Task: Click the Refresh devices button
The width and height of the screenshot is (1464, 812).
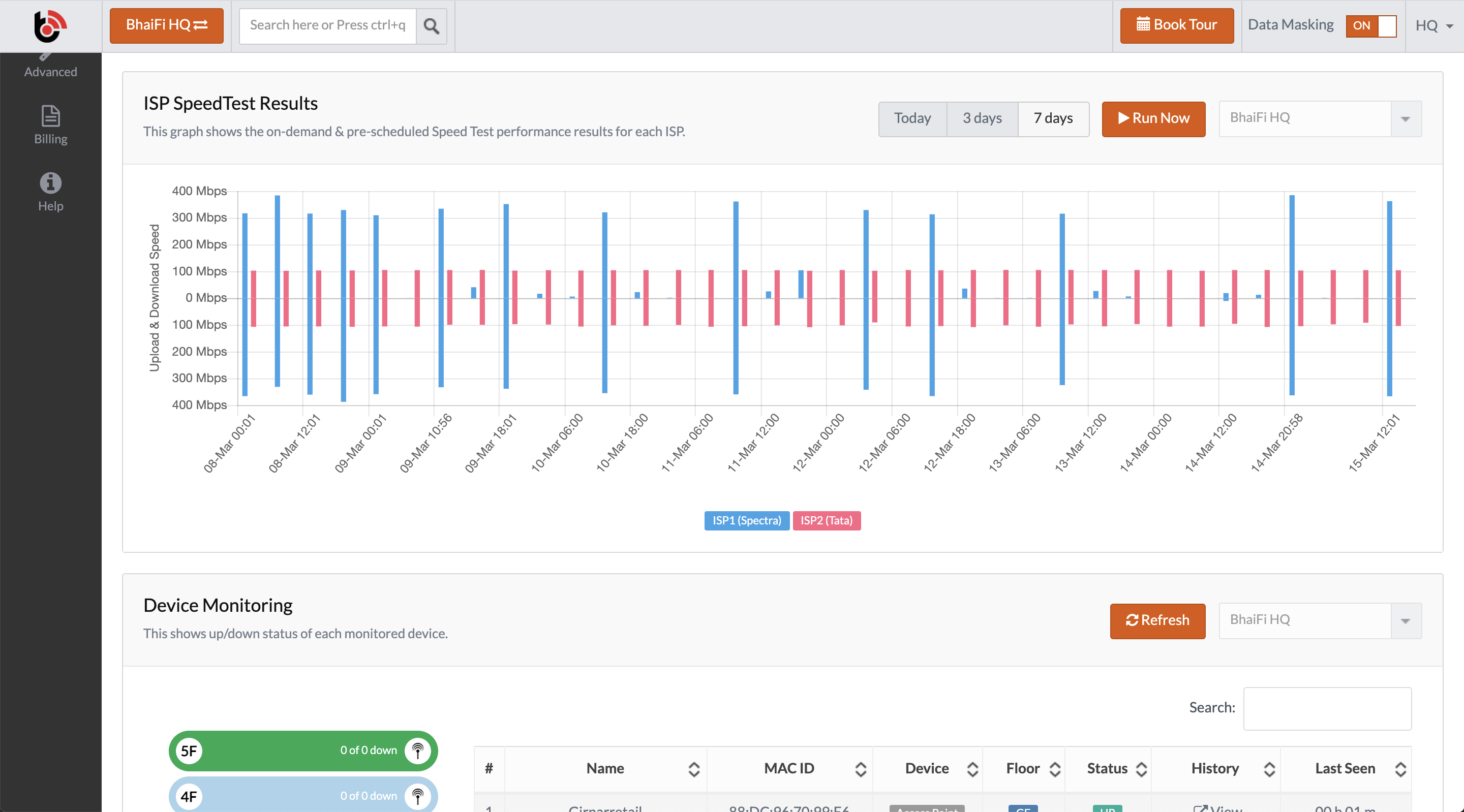Action: click(1157, 620)
